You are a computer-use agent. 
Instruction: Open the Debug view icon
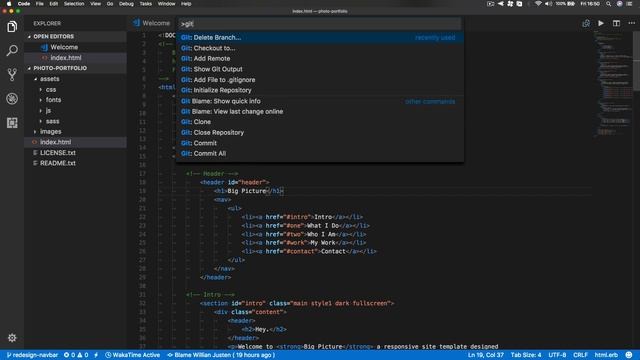pyautogui.click(x=12, y=99)
